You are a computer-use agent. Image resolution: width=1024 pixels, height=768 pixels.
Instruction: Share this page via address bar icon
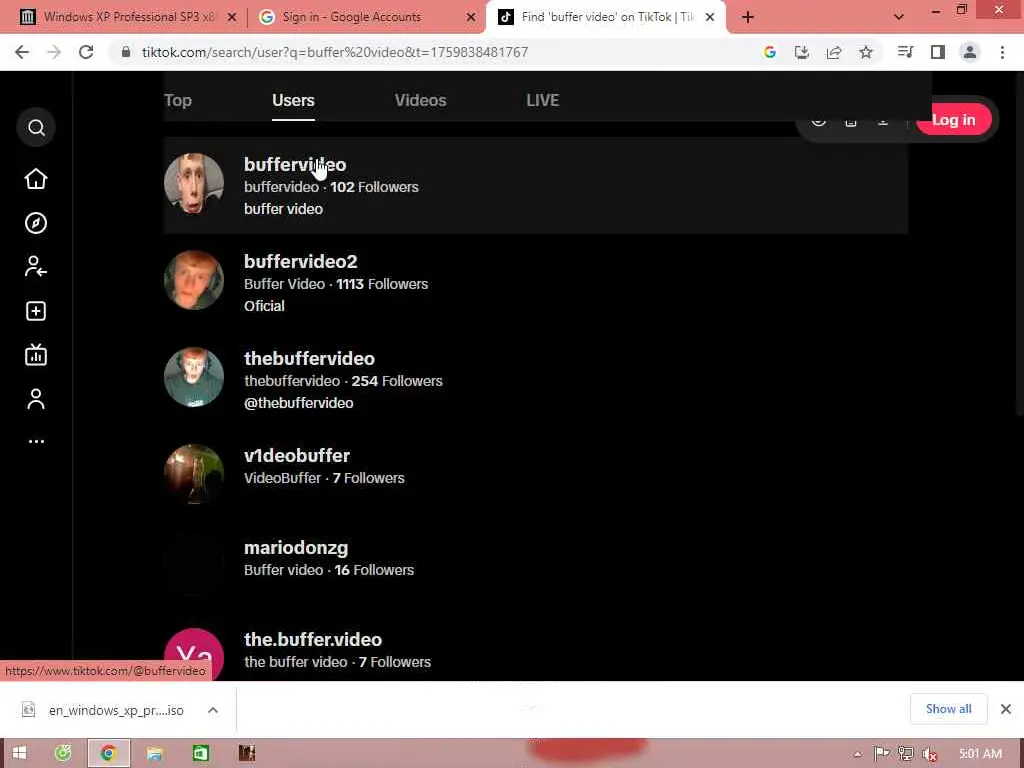(x=833, y=52)
